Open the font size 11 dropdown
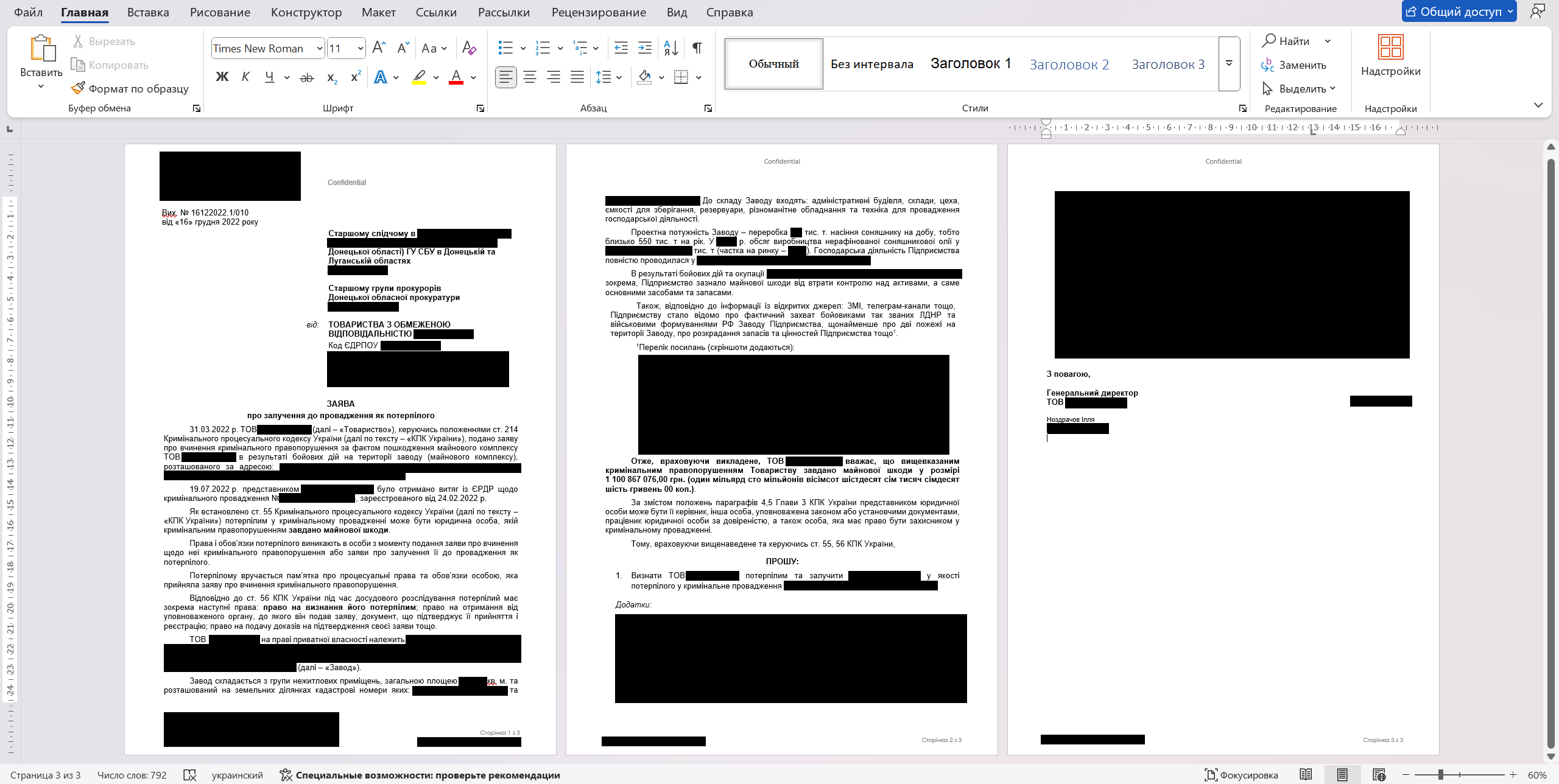This screenshot has height=784, width=1559. (x=361, y=49)
